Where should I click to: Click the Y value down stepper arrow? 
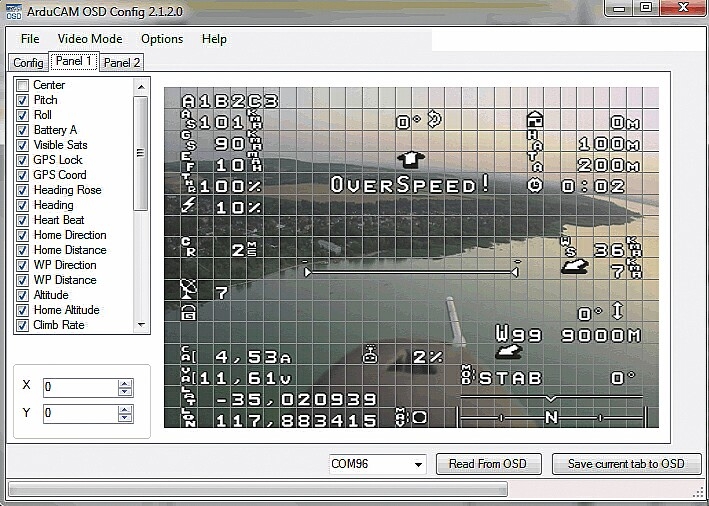tap(125, 418)
